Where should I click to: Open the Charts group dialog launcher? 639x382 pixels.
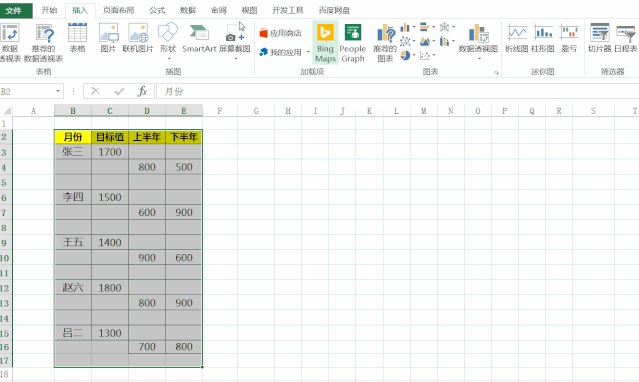[496, 73]
